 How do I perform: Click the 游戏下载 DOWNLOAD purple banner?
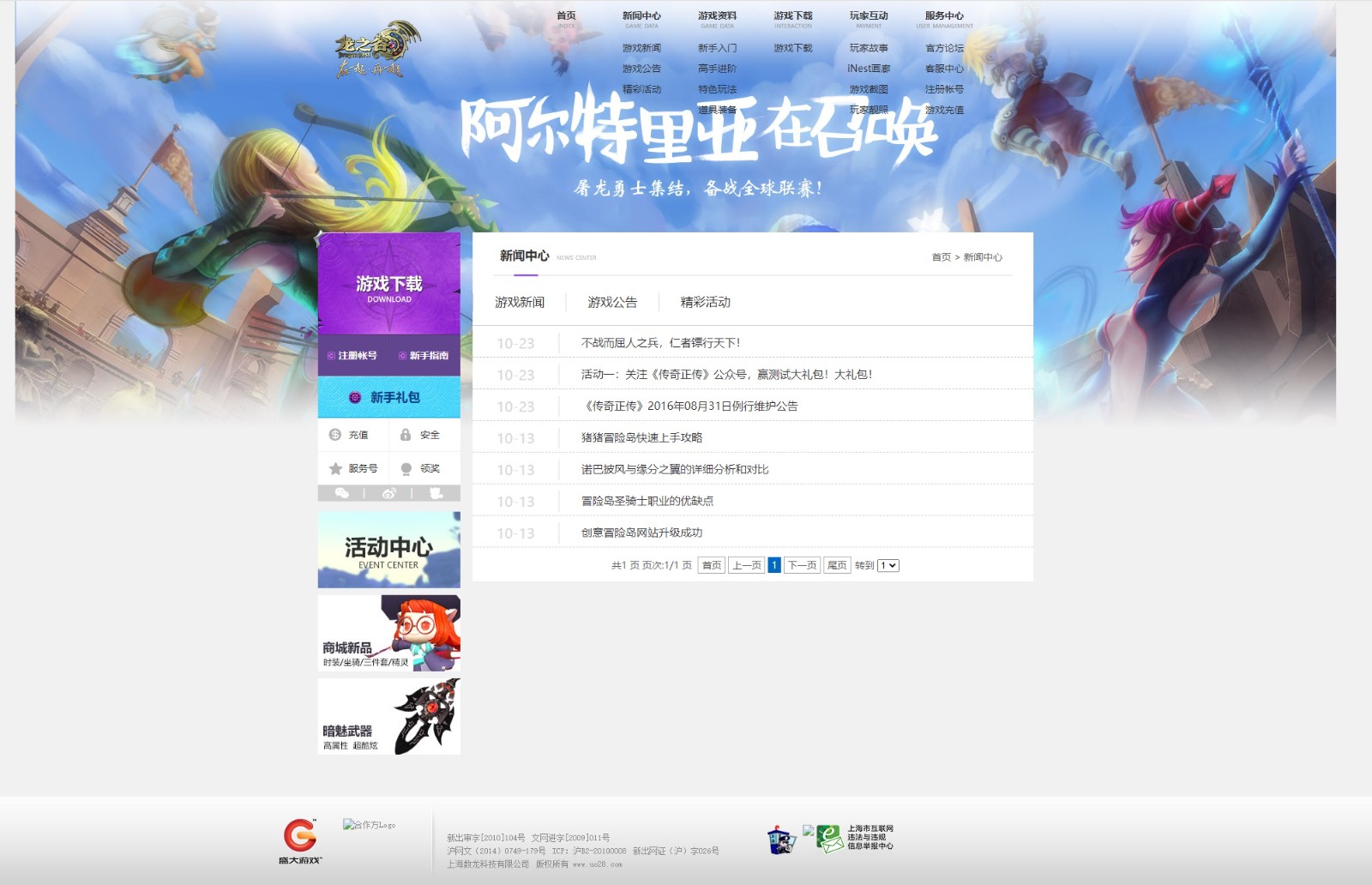tap(389, 284)
